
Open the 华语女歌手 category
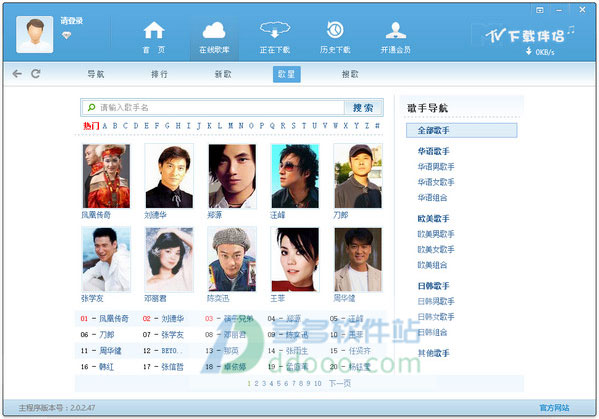(436, 182)
